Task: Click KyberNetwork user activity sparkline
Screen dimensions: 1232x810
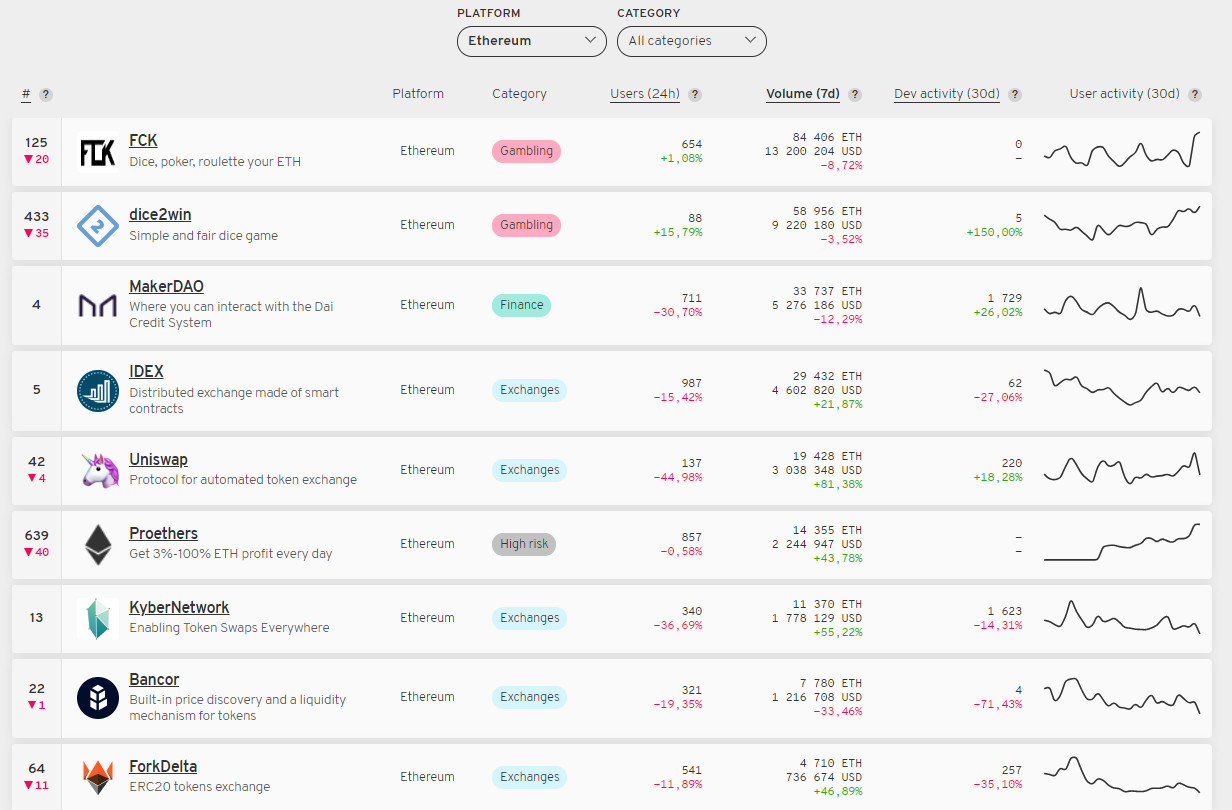Action: [1122, 617]
